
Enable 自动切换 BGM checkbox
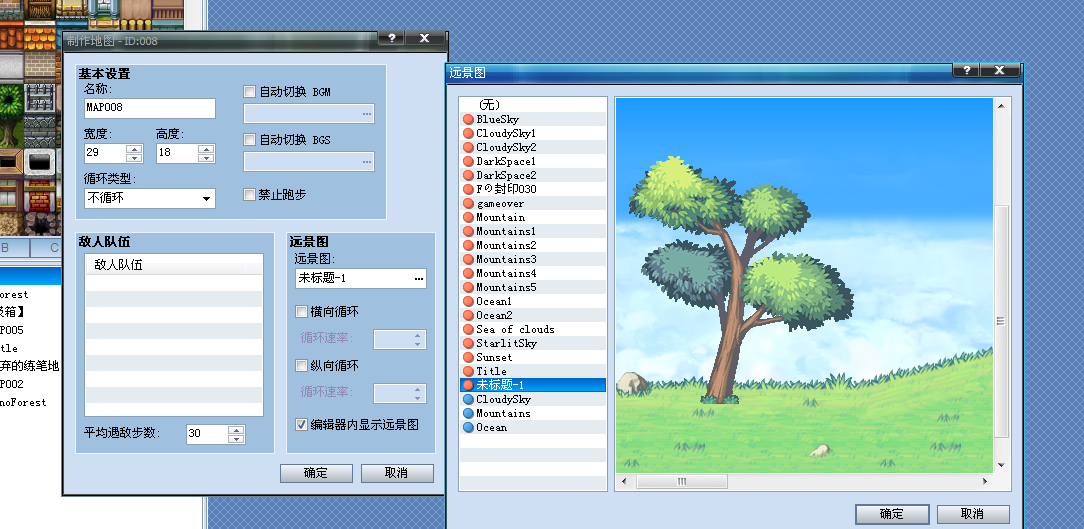coord(250,91)
